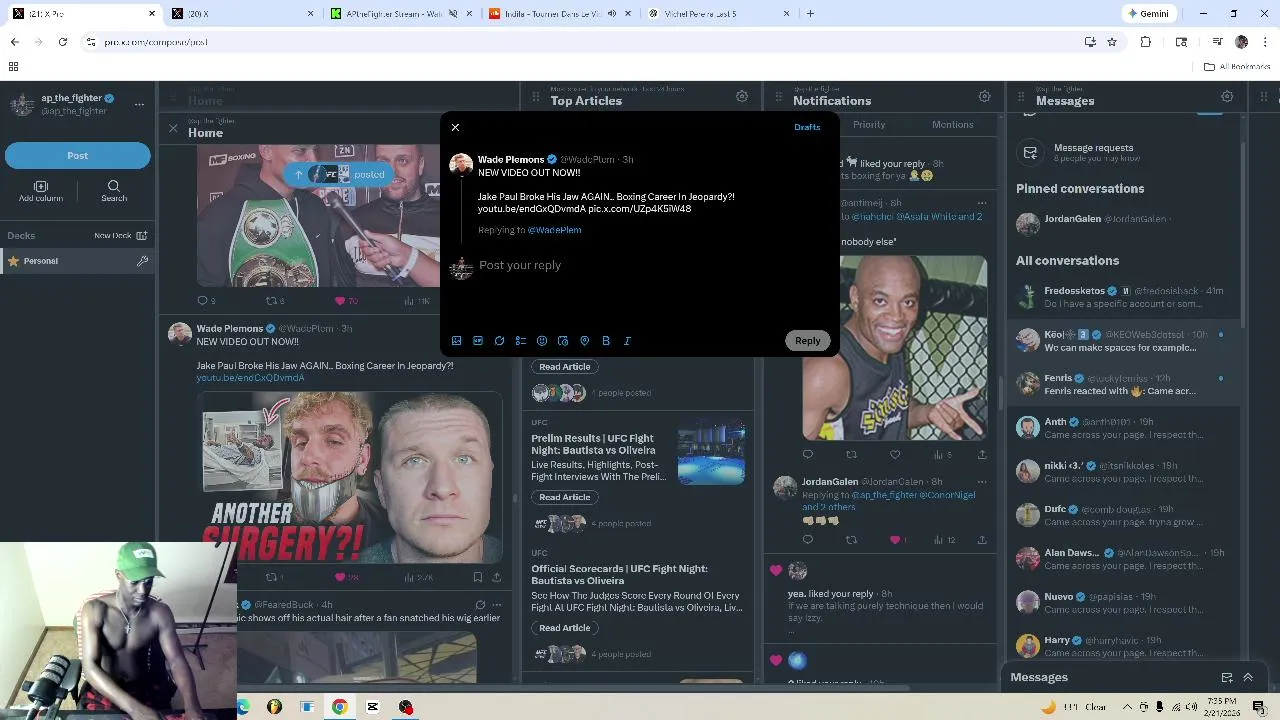Open Prelim Results article thumbnail
This screenshot has height=720, width=1280.
[x=711, y=454]
